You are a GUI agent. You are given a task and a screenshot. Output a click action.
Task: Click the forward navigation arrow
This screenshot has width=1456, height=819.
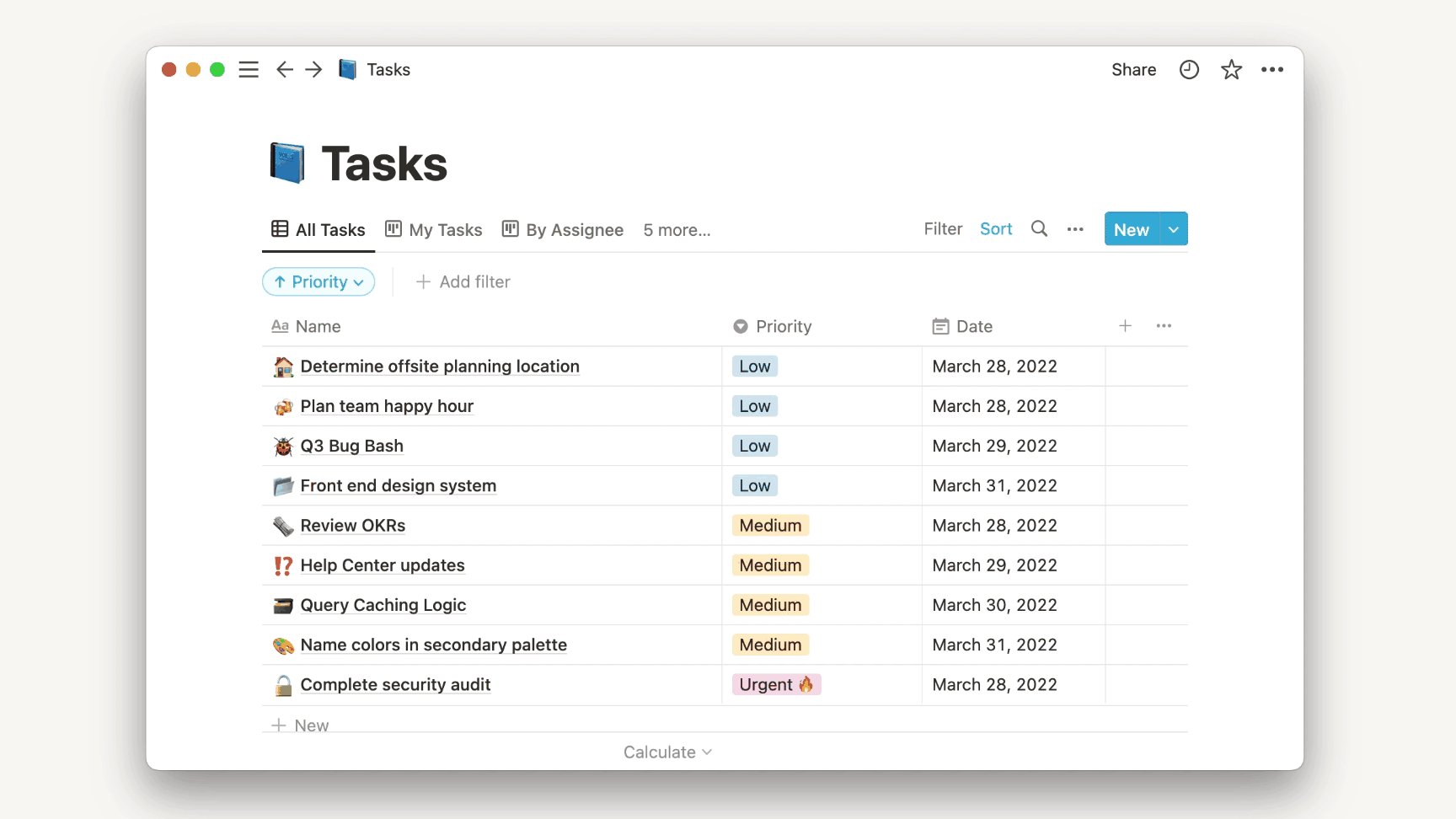coord(313,69)
